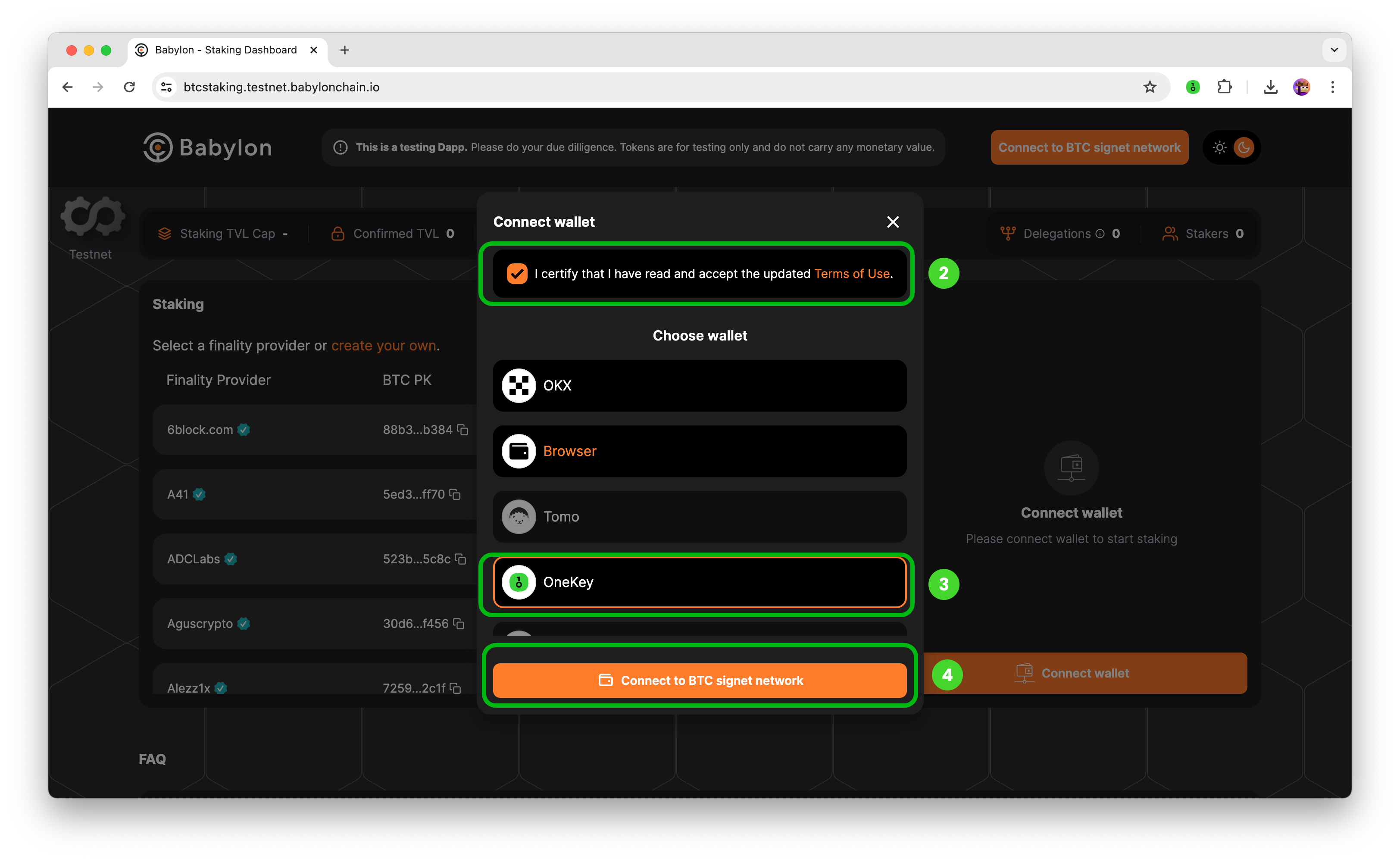Bookmark this page with the star icon
Image resolution: width=1400 pixels, height=862 pixels.
coord(1149,87)
